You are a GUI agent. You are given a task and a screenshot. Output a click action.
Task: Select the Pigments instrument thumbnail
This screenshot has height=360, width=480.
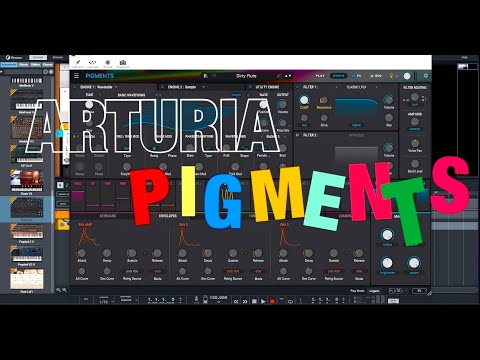click(x=27, y=208)
